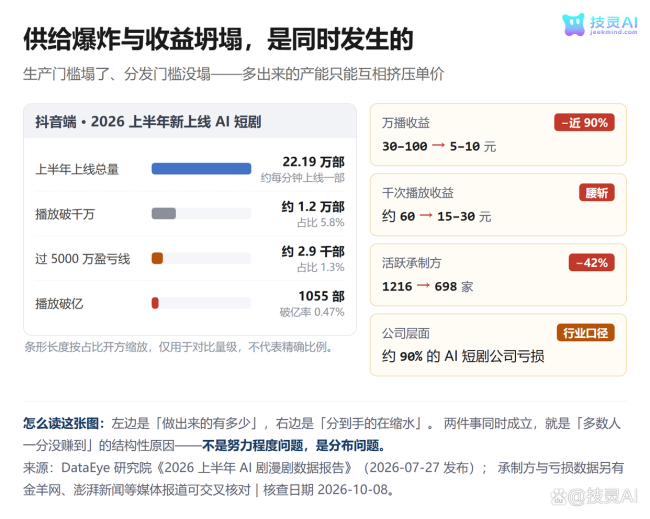Click the value 1055 部

point(322,296)
